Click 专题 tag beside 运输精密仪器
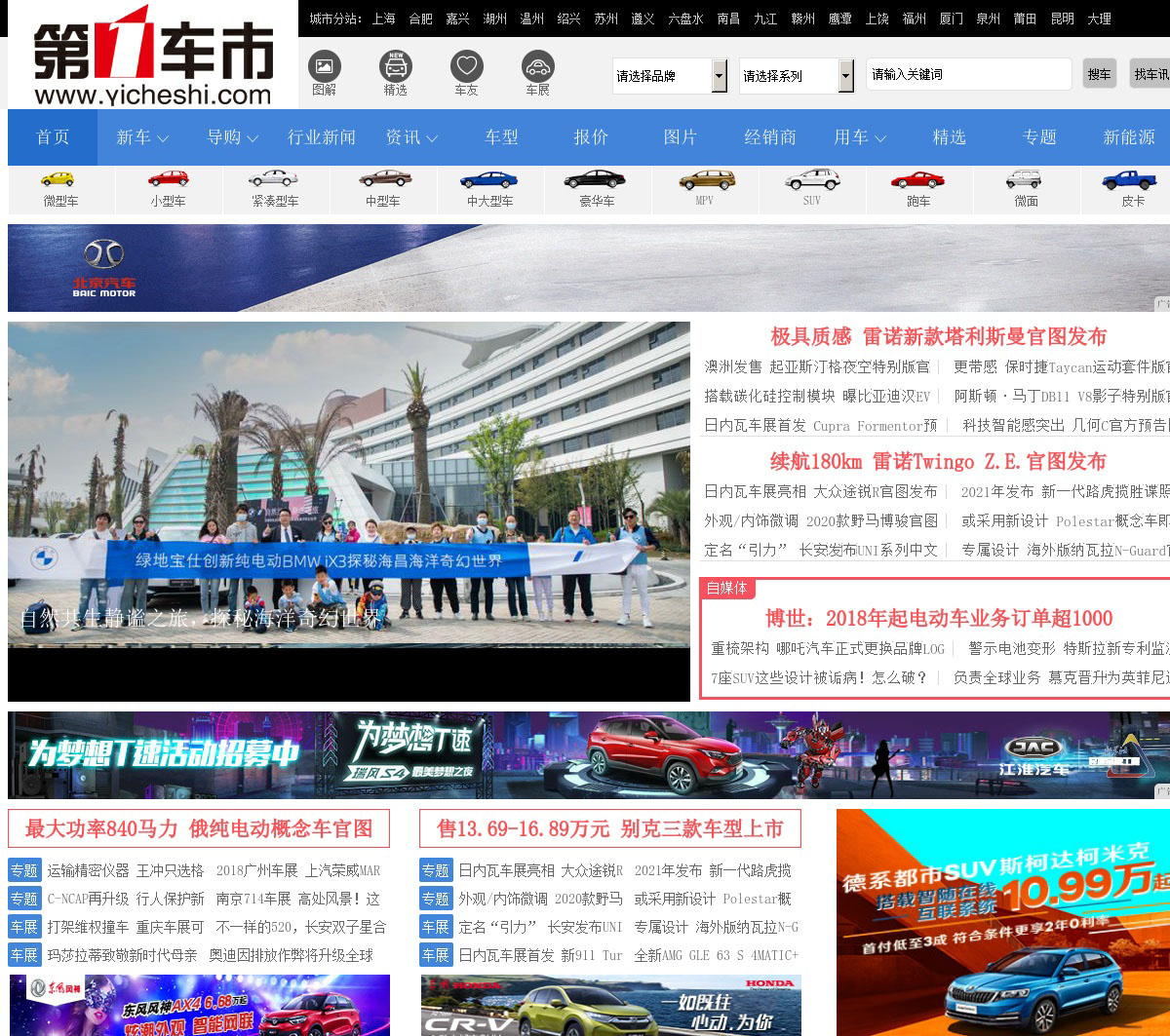 click(x=24, y=870)
